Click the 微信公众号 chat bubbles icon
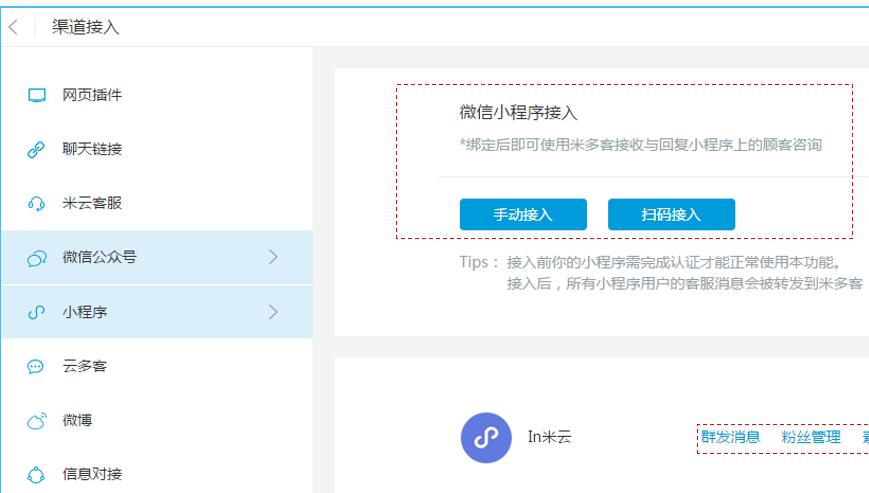Image resolution: width=869 pixels, height=493 pixels. [37, 258]
